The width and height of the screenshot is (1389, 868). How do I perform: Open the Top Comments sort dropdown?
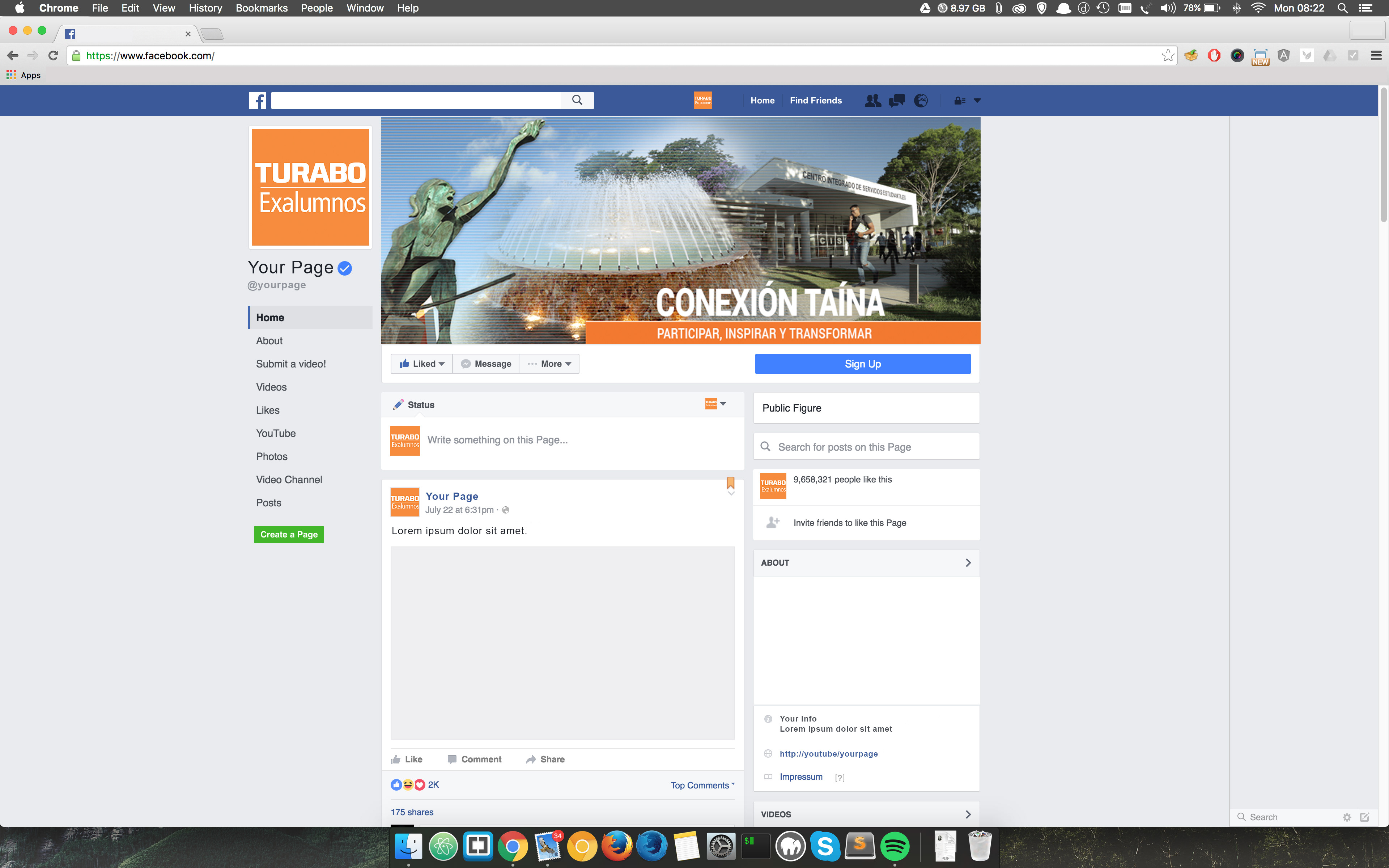pyautogui.click(x=702, y=785)
